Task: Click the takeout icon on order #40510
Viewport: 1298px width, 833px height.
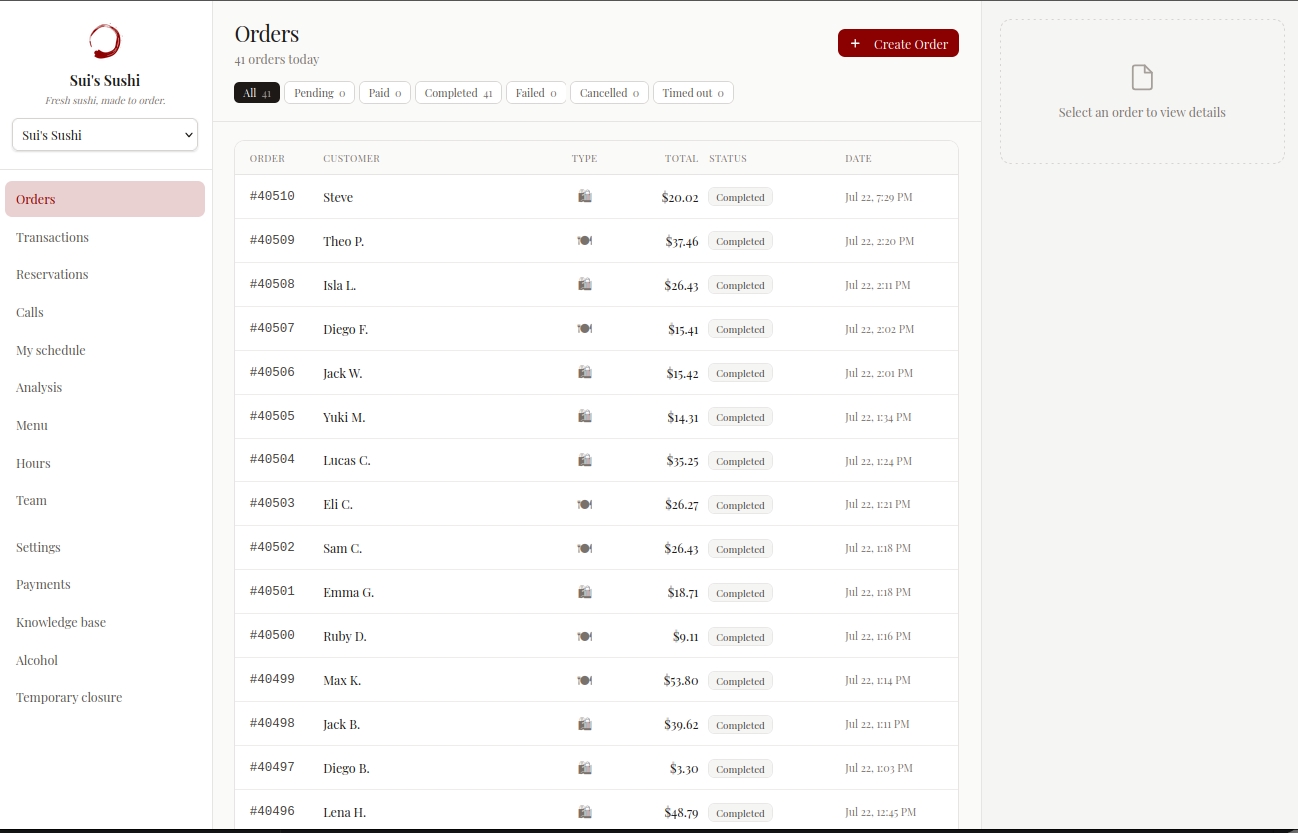Action: pyautogui.click(x=585, y=197)
